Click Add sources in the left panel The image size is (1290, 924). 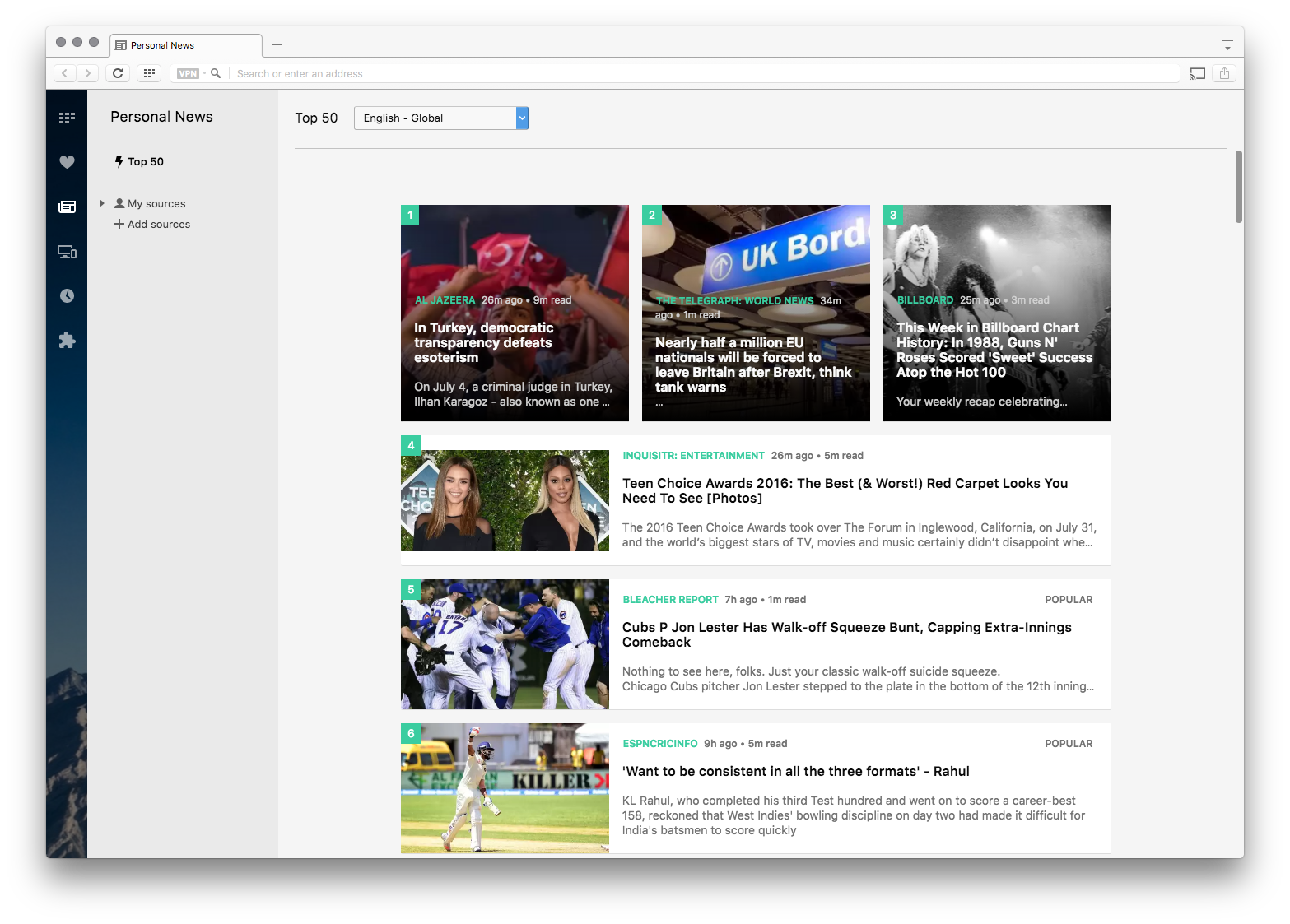click(159, 224)
